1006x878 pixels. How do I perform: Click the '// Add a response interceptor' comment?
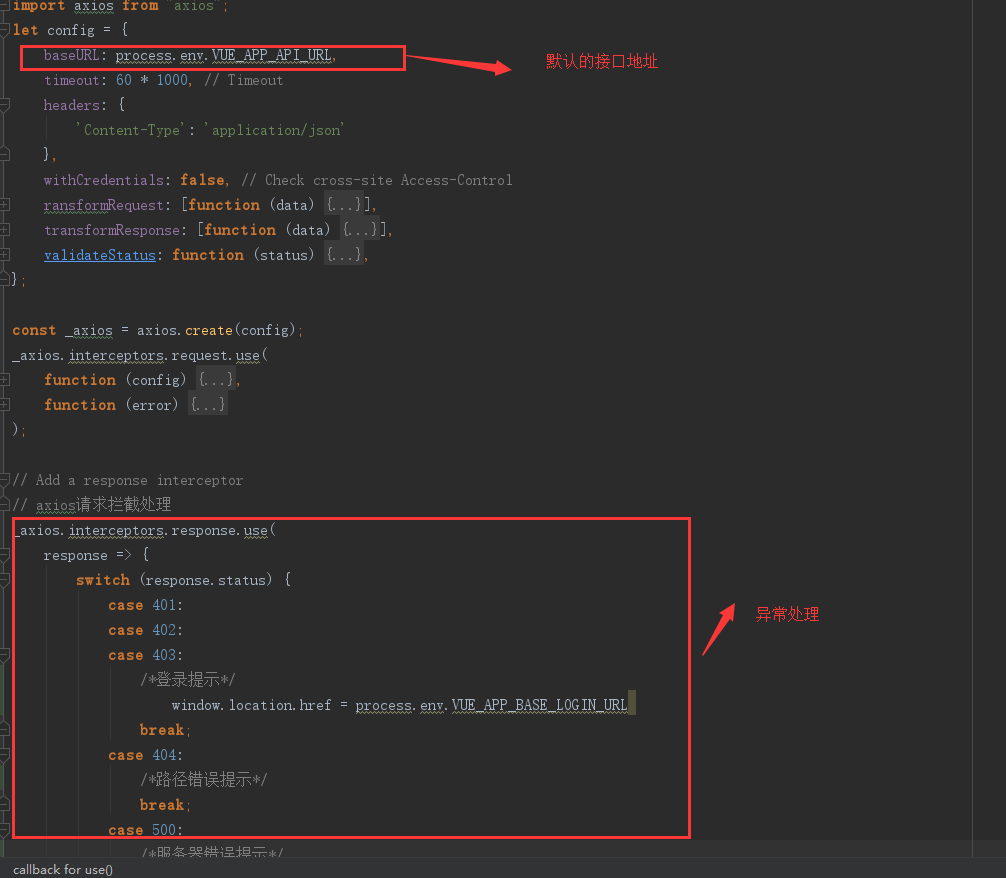128,480
